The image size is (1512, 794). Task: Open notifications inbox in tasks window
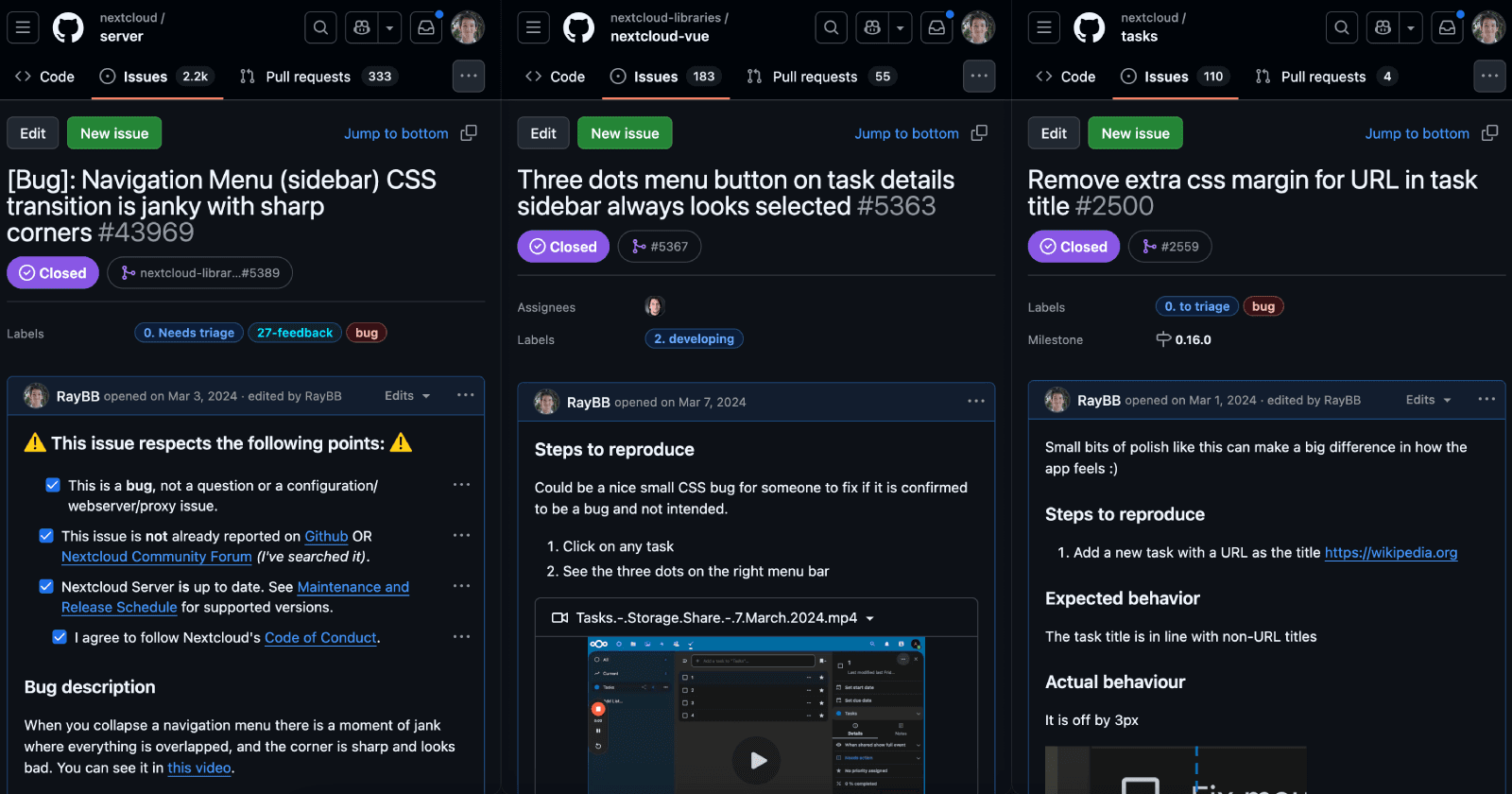[1447, 27]
